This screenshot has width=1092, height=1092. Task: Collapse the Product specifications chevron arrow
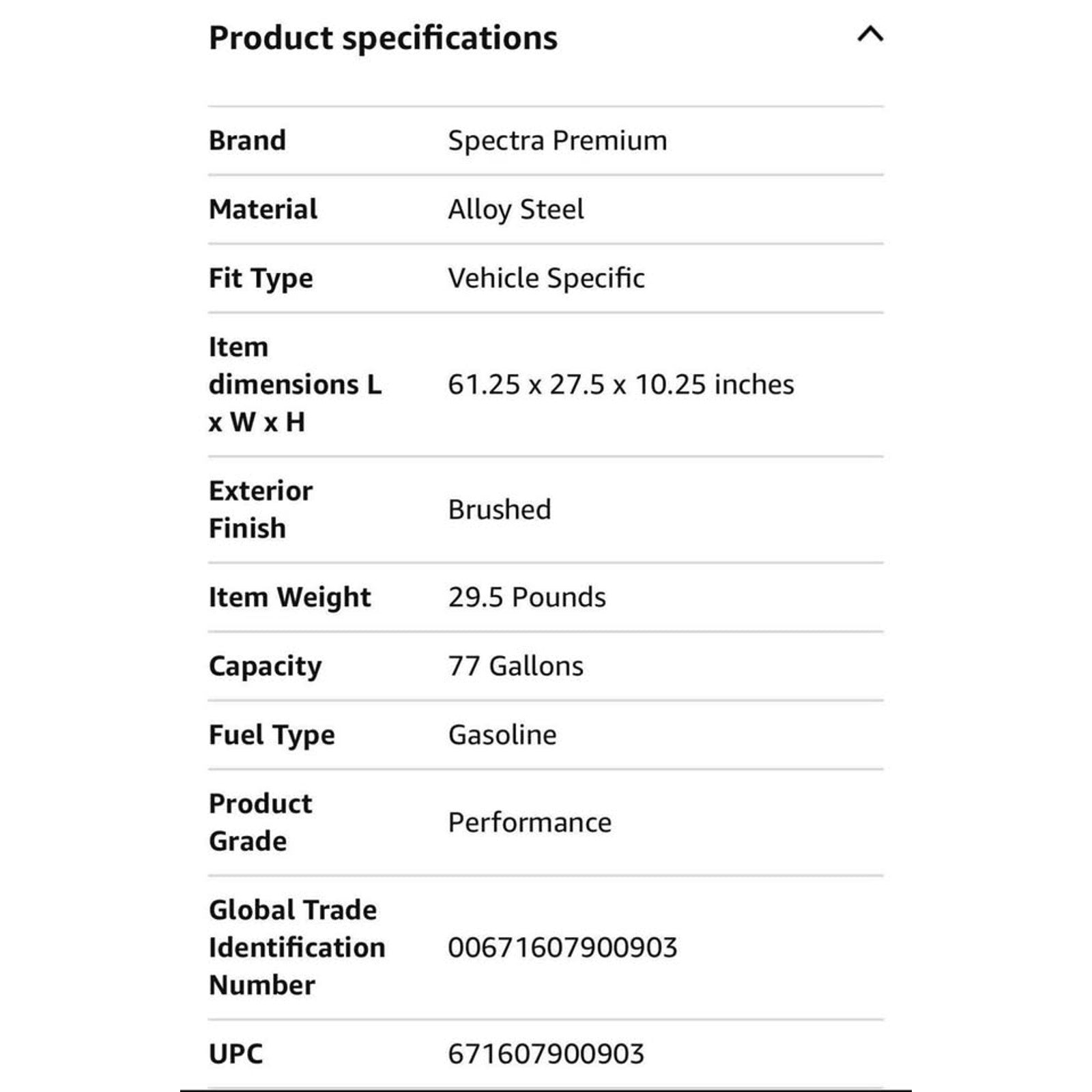[870, 34]
